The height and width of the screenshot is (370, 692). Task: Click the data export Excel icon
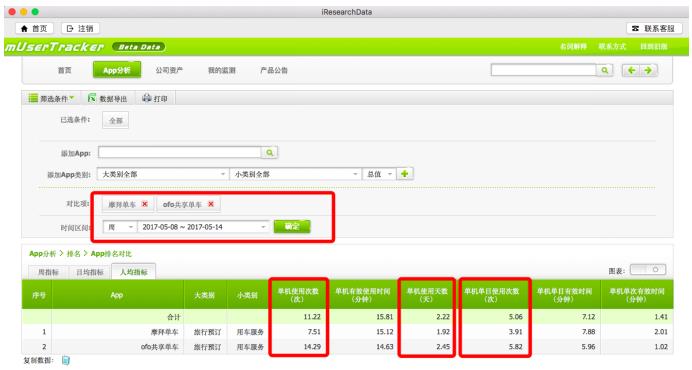click(x=92, y=98)
